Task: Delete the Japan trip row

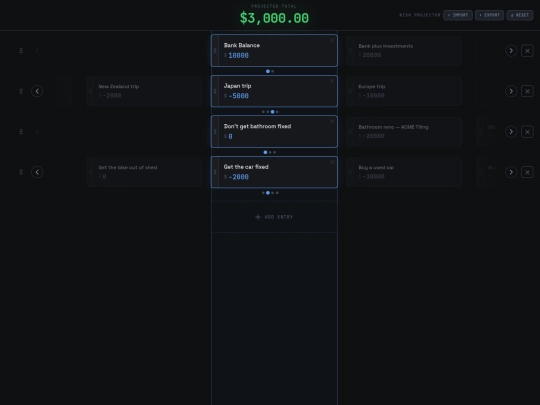Action: pos(527,91)
